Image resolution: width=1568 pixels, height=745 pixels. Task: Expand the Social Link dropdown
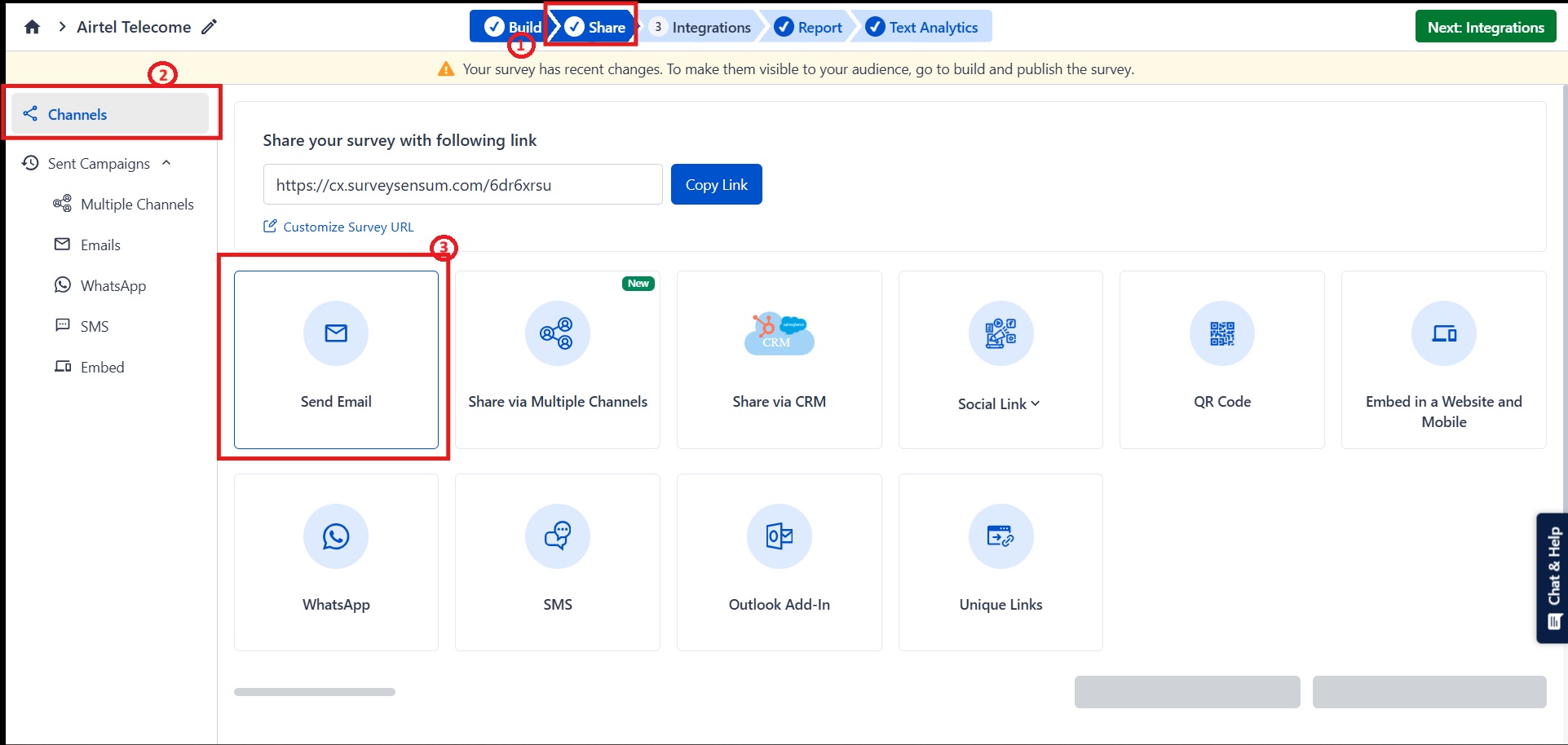pos(1000,403)
